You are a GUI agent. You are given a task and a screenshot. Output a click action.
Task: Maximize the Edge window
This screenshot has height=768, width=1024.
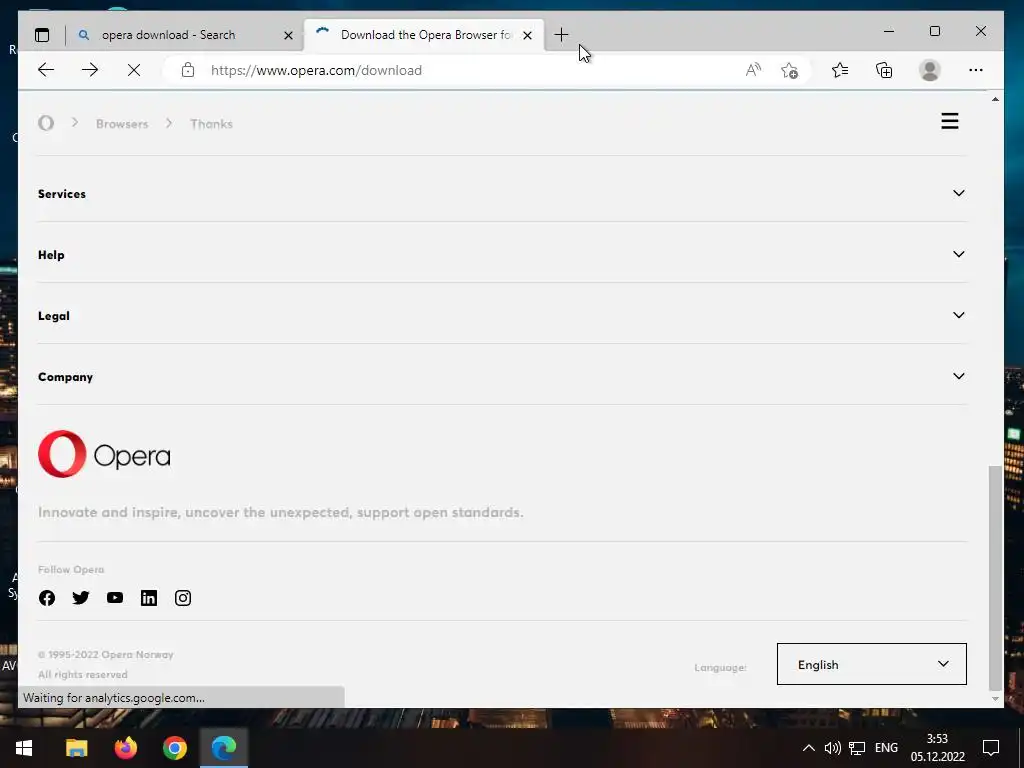tap(935, 31)
